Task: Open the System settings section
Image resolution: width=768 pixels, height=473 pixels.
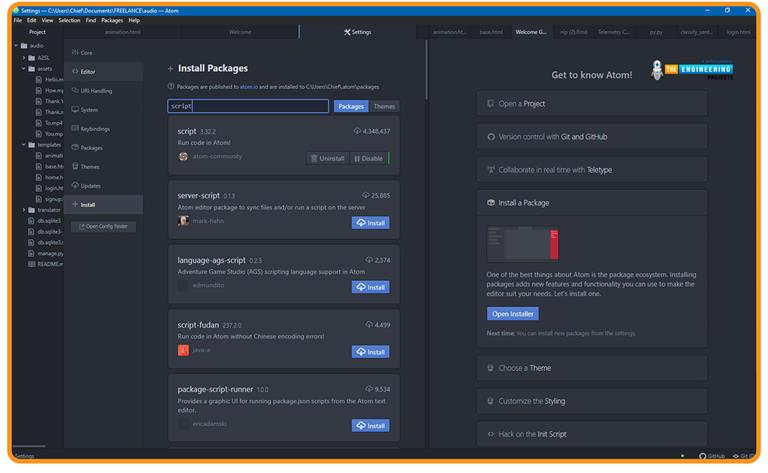Action: coord(89,110)
